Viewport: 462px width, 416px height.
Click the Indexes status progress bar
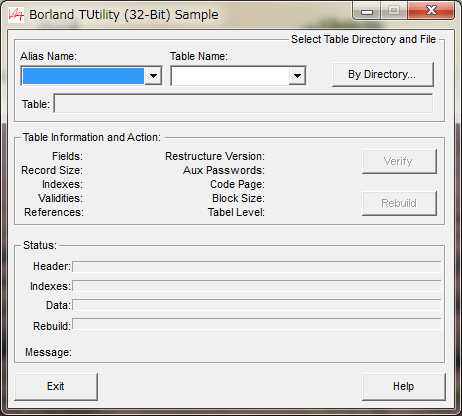[257, 286]
